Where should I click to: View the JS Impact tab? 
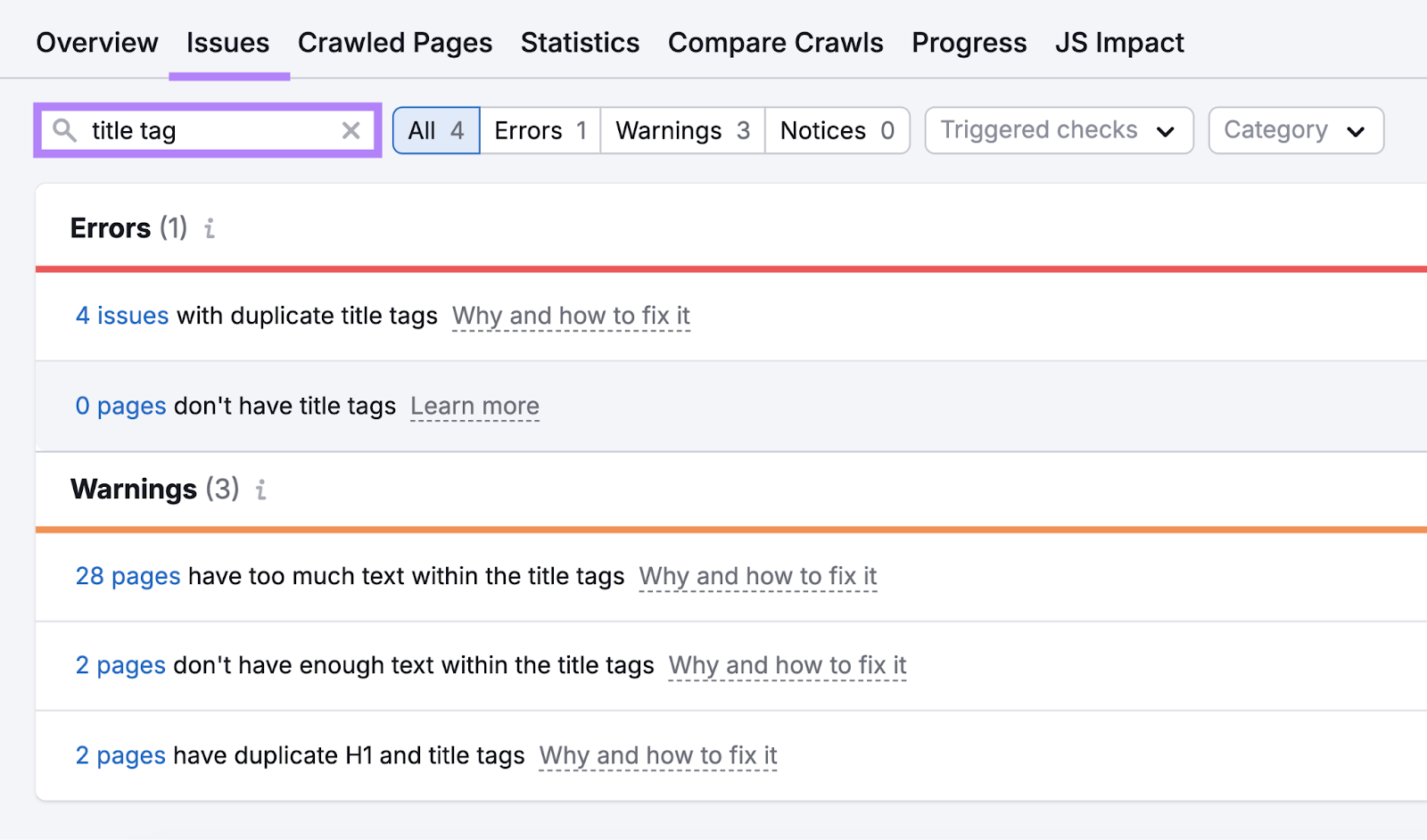coord(1119,42)
